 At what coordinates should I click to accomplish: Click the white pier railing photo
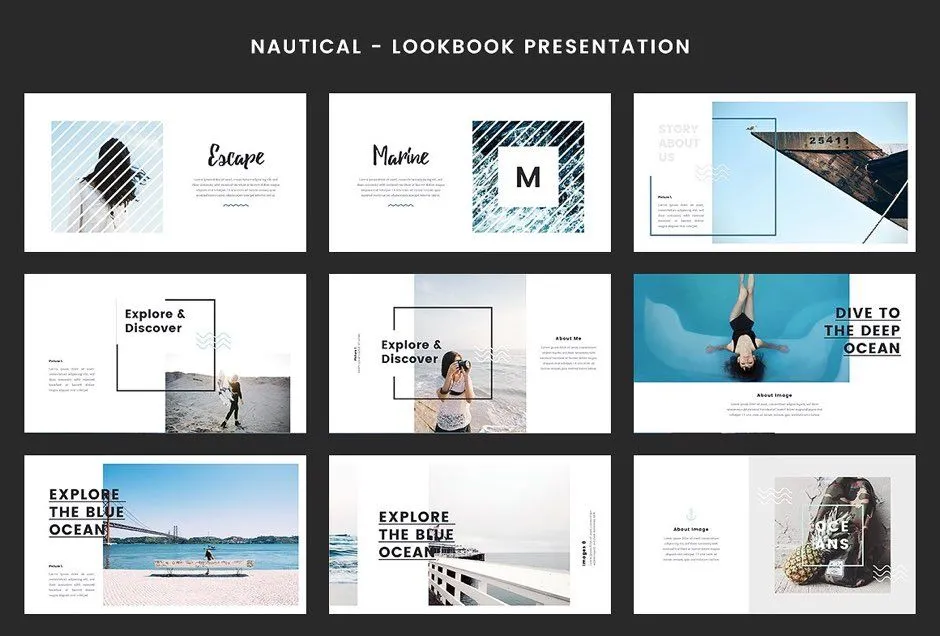pos(499,535)
